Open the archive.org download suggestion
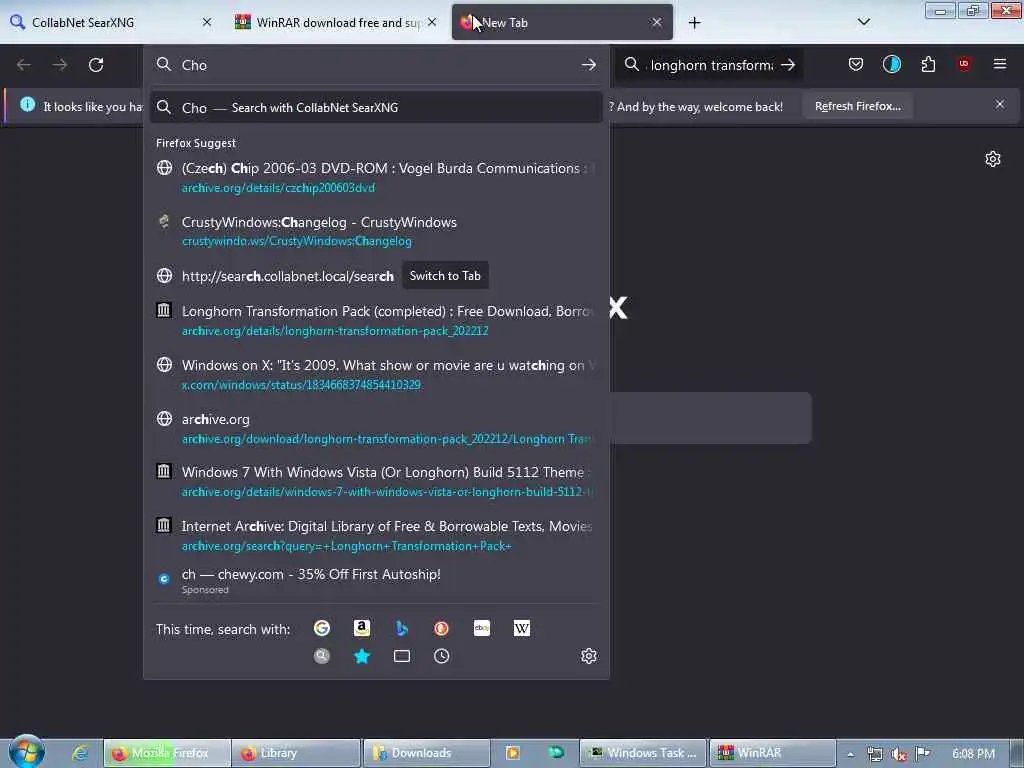 coord(376,428)
